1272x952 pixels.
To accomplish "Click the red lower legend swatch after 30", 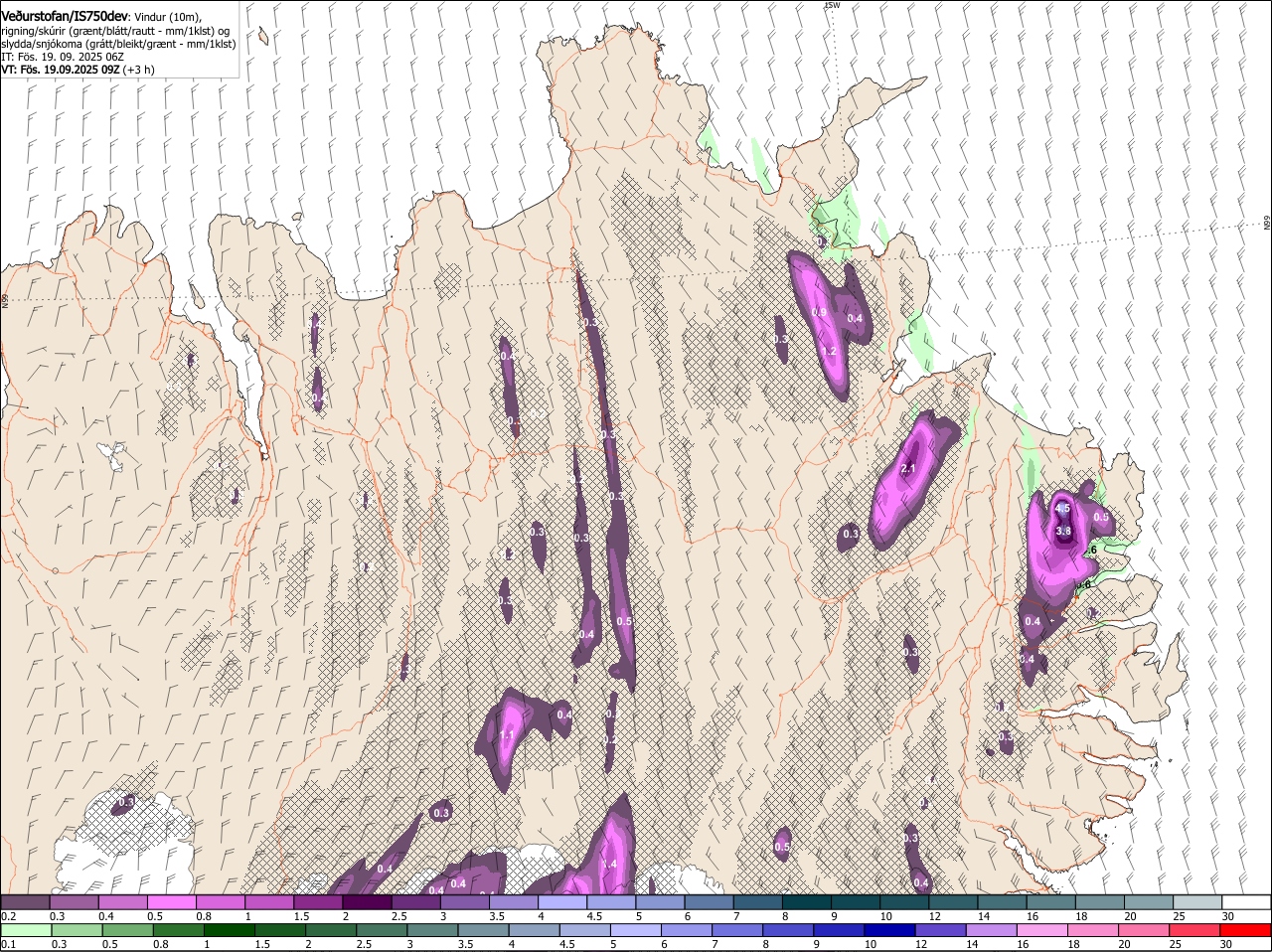I will click(1247, 930).
